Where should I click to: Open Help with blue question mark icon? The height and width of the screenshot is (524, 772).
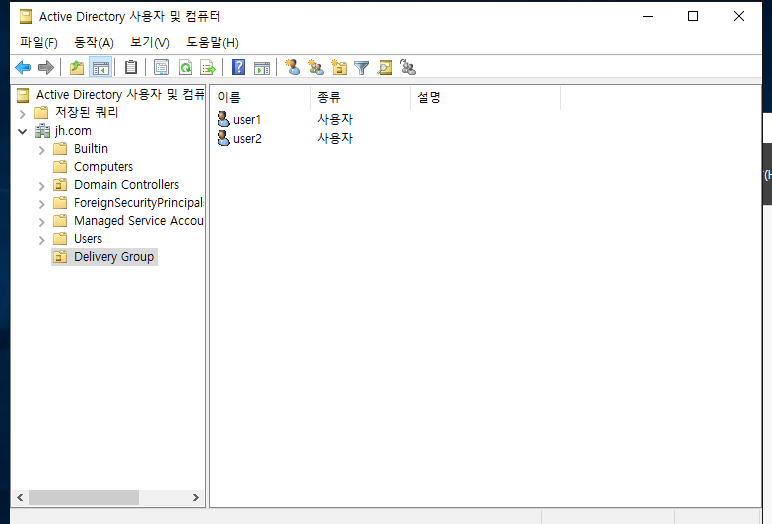[x=239, y=67]
